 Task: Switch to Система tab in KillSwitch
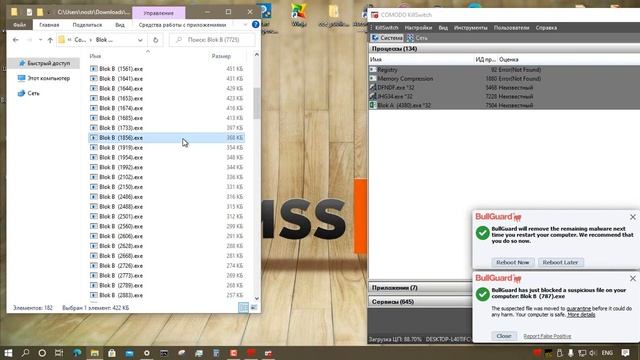coord(387,38)
